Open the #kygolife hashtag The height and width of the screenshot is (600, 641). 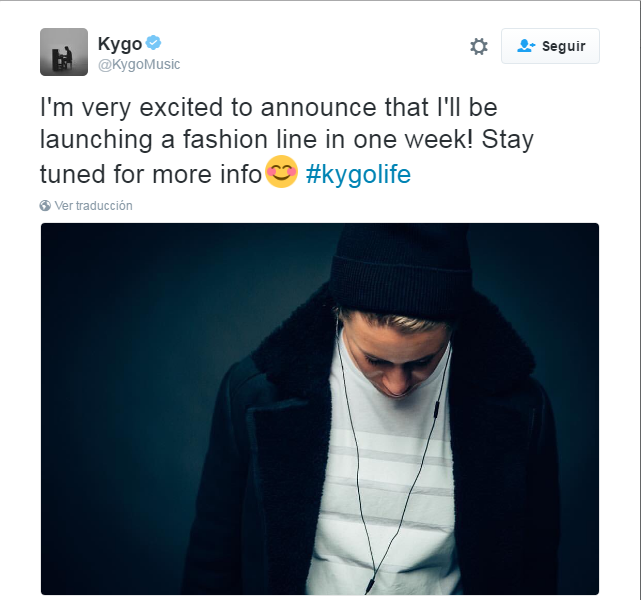point(358,175)
